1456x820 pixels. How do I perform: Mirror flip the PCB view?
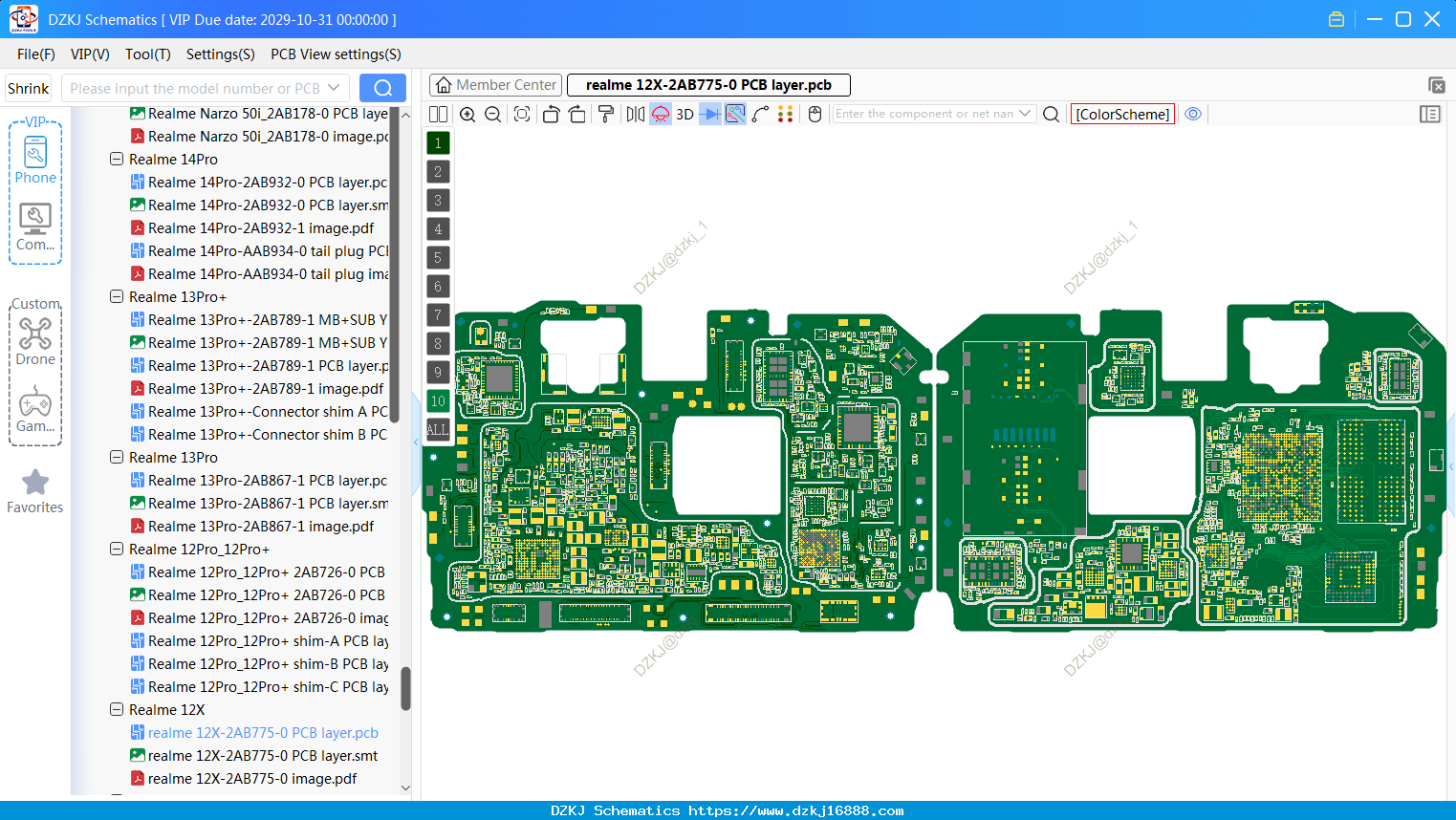coord(636,114)
